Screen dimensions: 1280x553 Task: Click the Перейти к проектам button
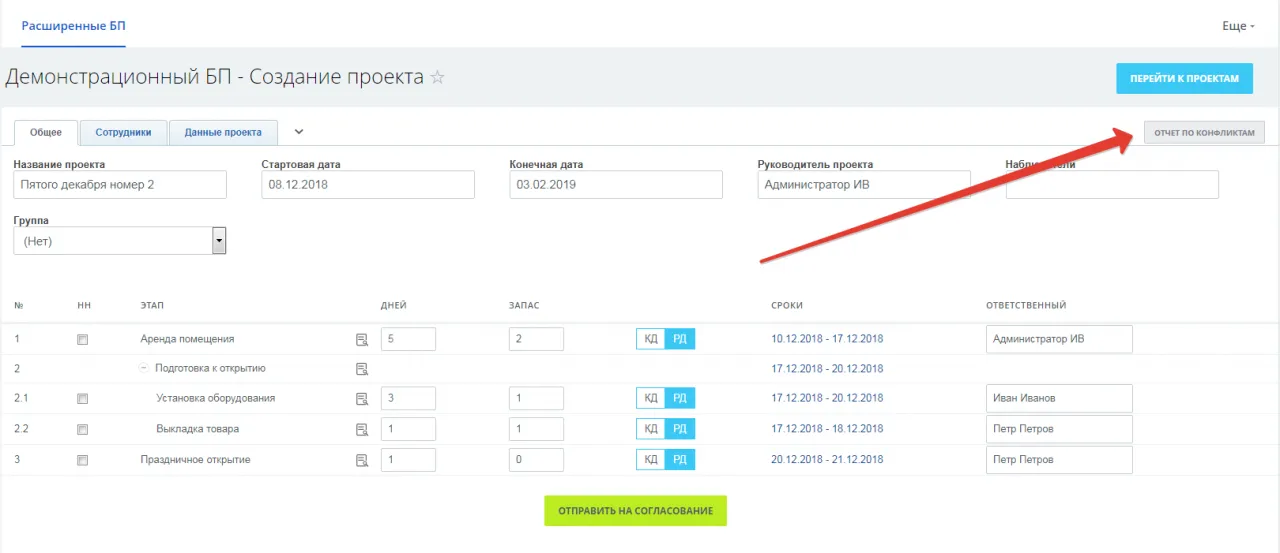pos(1184,78)
